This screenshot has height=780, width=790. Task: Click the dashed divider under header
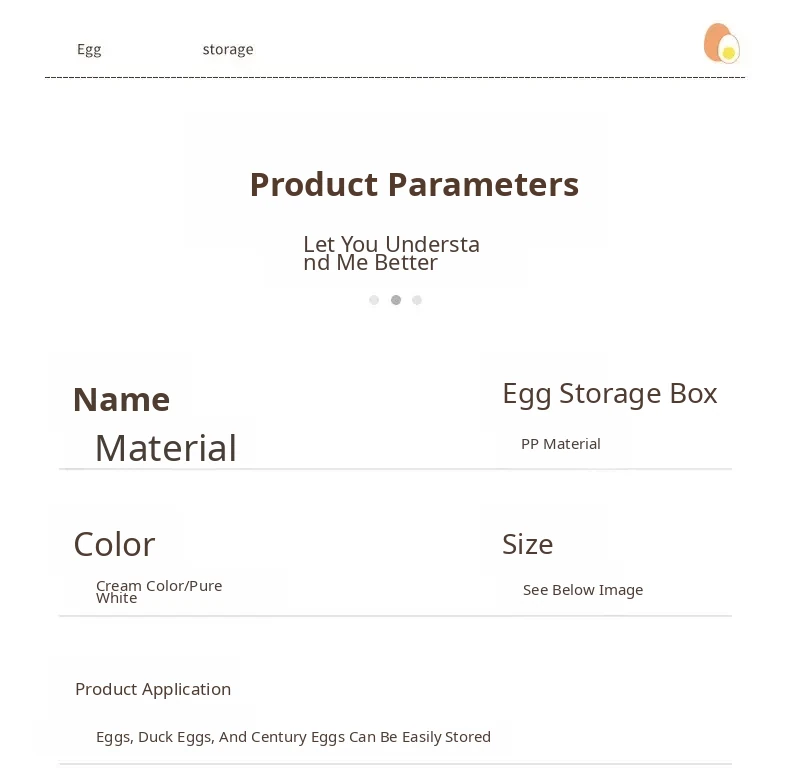394,77
